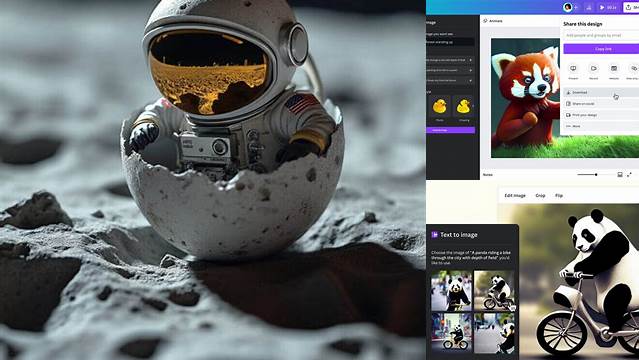
Task: Click the add people by email field
Action: click(601, 35)
